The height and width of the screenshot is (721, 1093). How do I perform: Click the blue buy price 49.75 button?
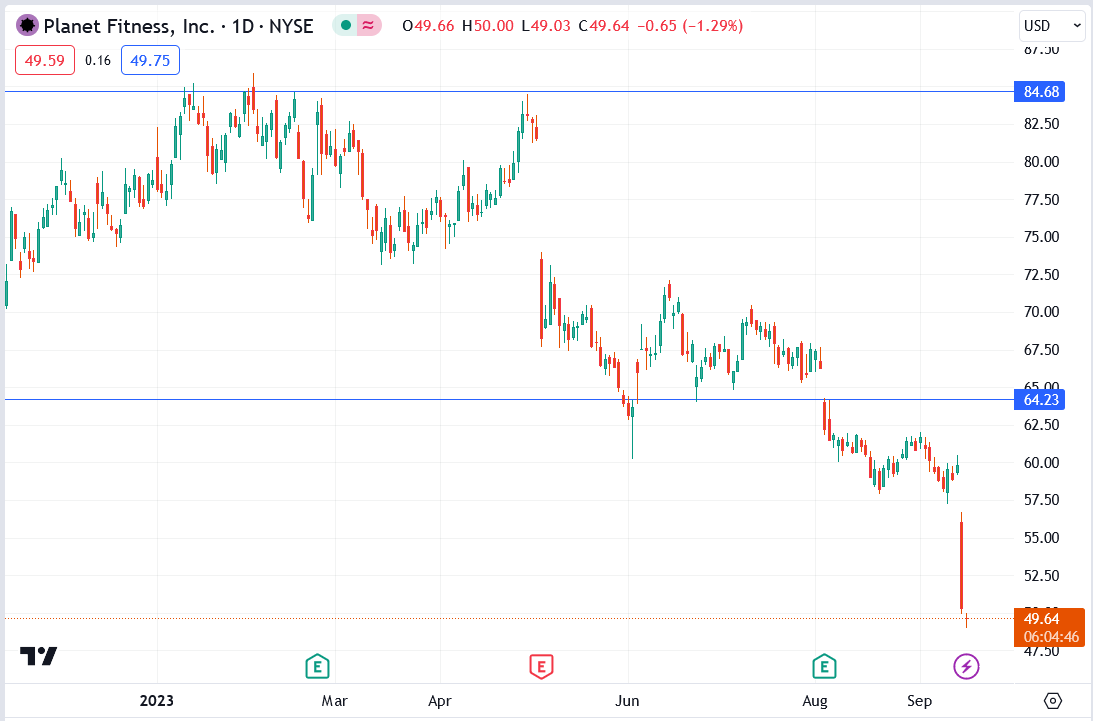[x=150, y=60]
